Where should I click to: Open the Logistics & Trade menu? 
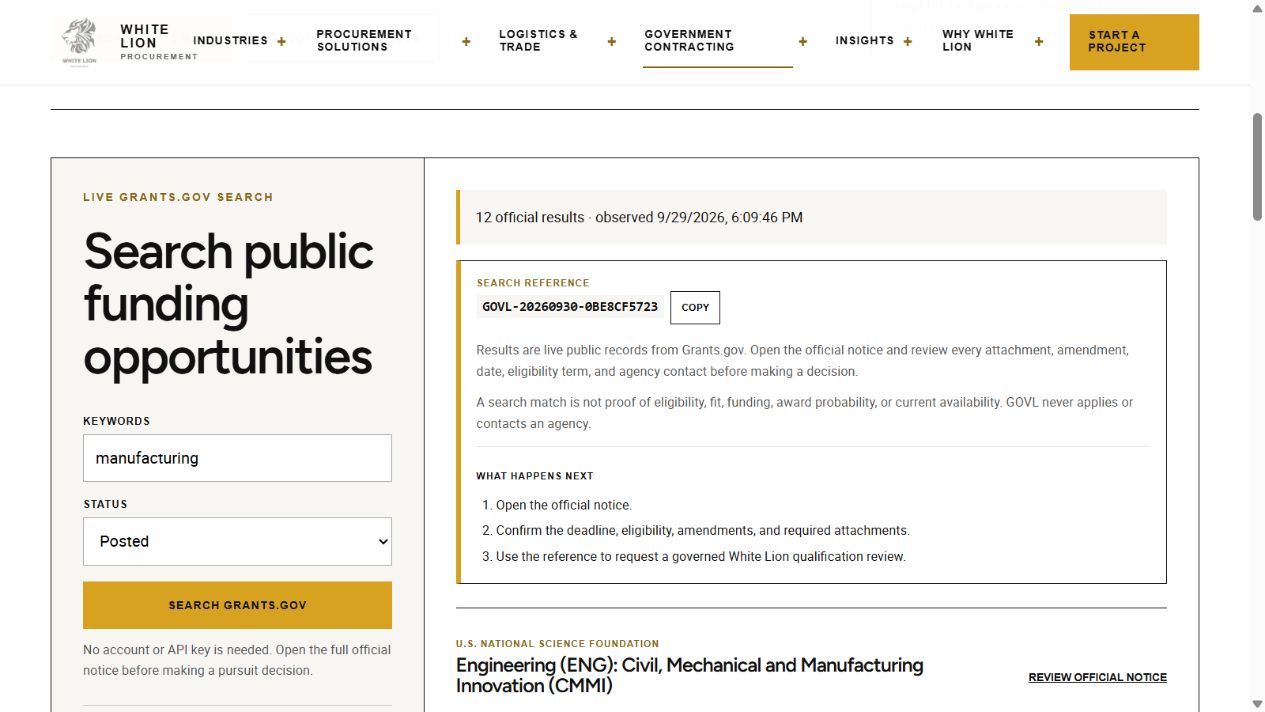[538, 40]
